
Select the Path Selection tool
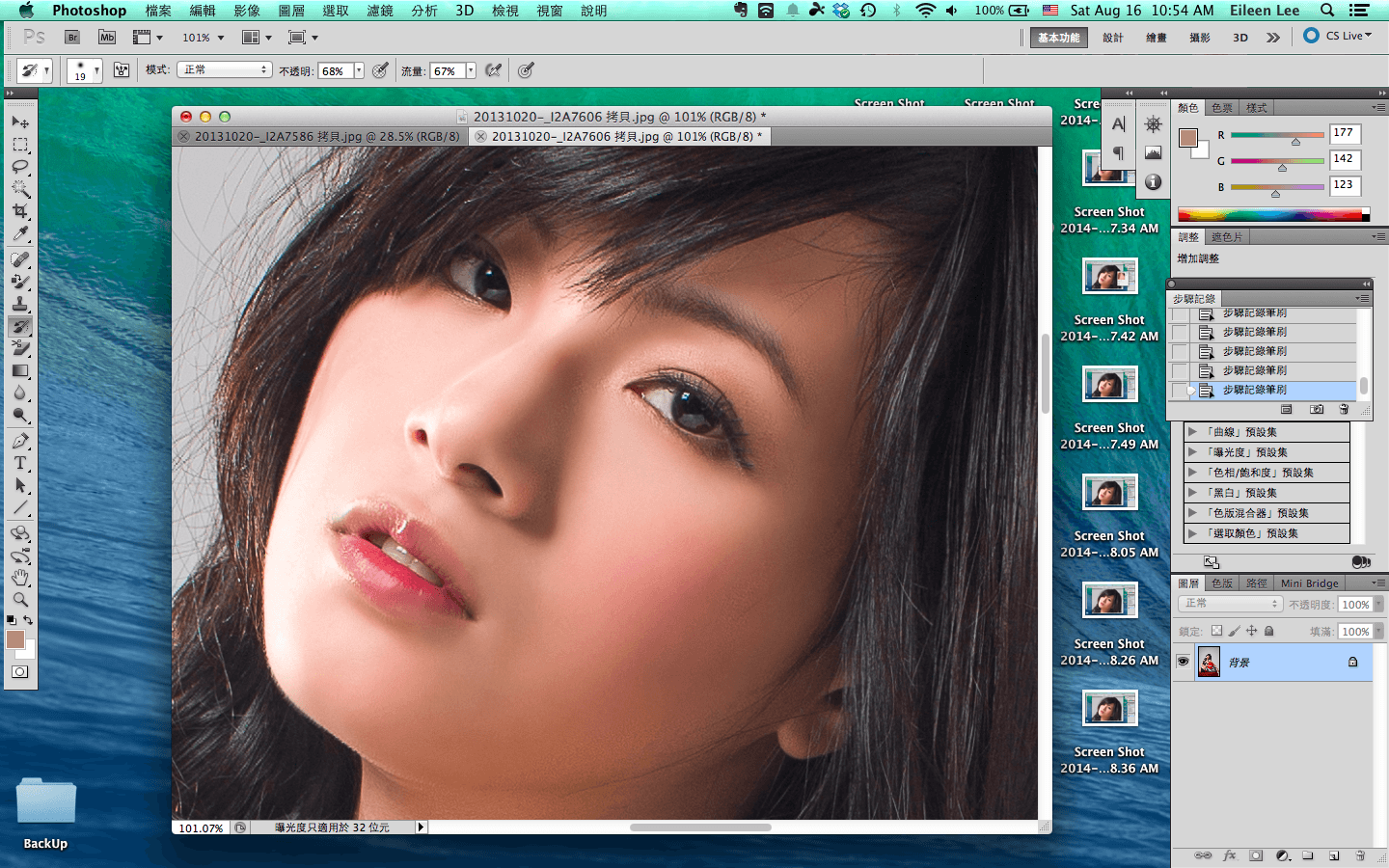pos(20,485)
